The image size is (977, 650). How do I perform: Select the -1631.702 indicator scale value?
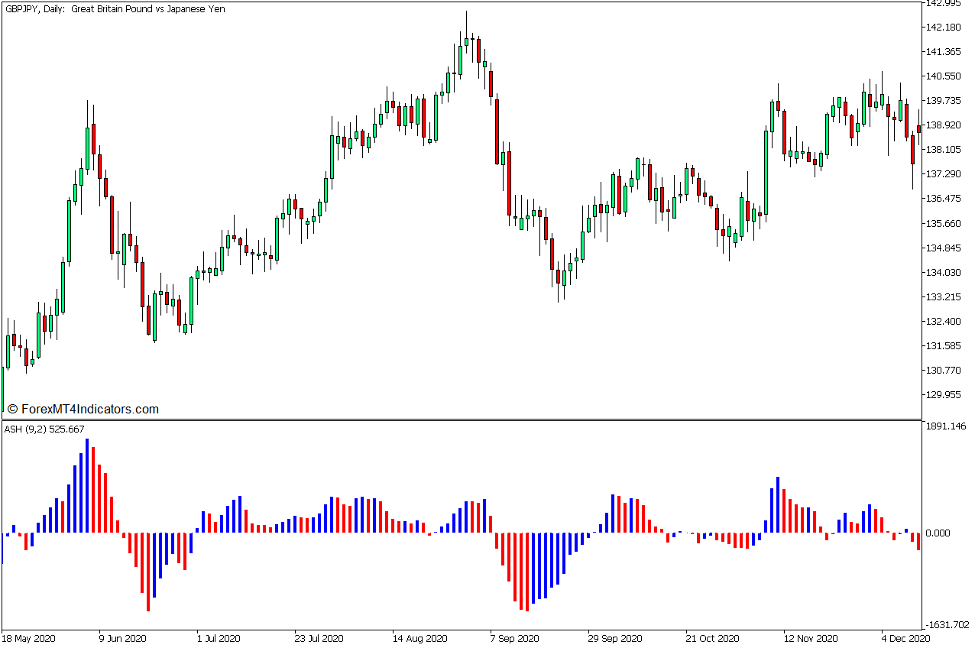click(947, 624)
